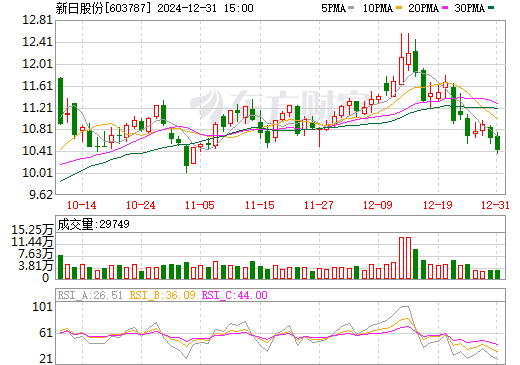Image resolution: width=520 pixels, height=365 pixels.
Task: Click the 15.25万 volume axis label
Action: click(32, 230)
